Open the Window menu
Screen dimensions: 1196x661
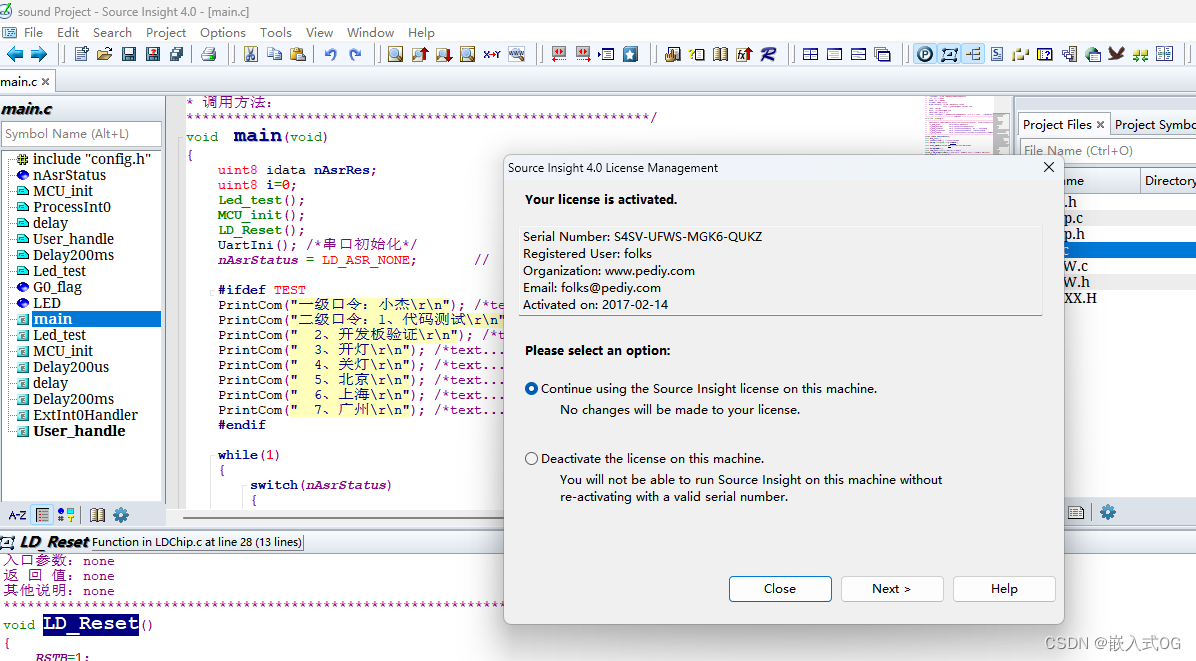pyautogui.click(x=370, y=33)
